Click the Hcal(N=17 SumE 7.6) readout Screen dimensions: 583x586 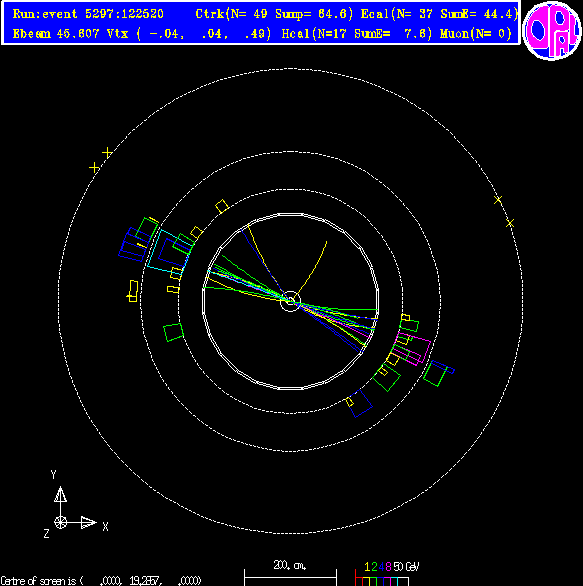(x=357, y=34)
